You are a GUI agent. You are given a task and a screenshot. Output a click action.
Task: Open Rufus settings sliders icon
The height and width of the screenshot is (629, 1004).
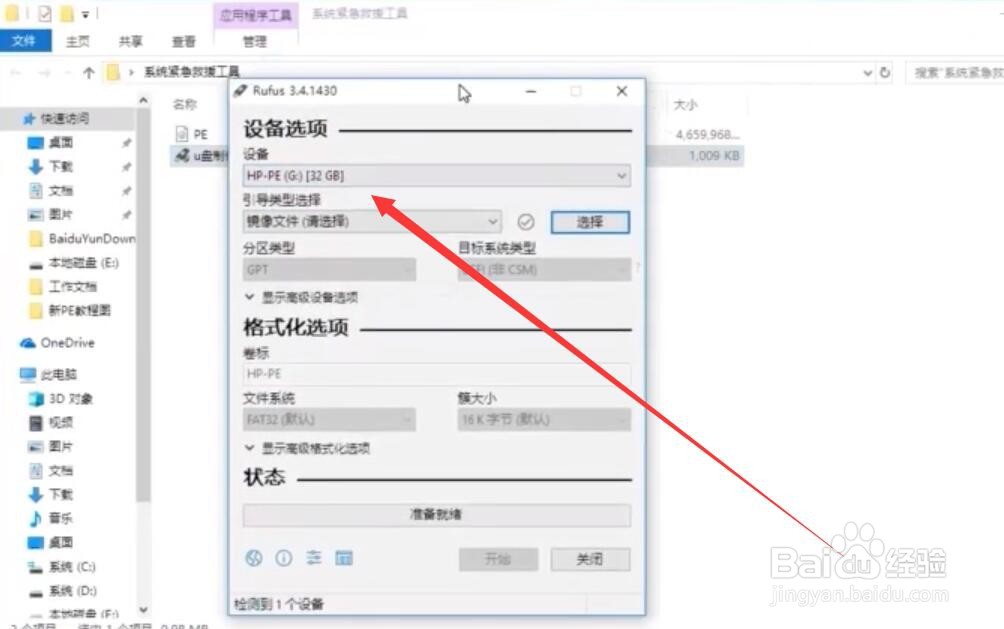point(314,558)
